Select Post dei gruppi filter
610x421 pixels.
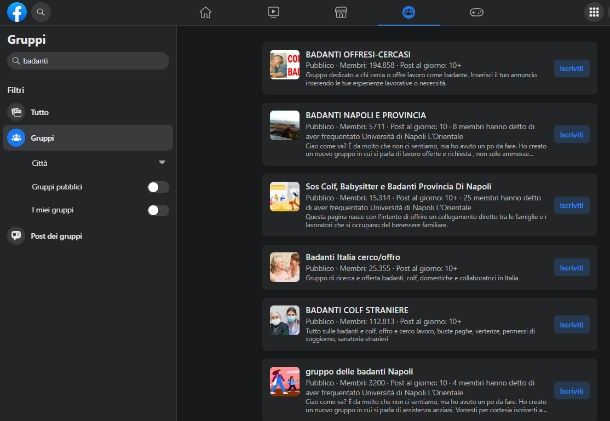[x=88, y=236]
